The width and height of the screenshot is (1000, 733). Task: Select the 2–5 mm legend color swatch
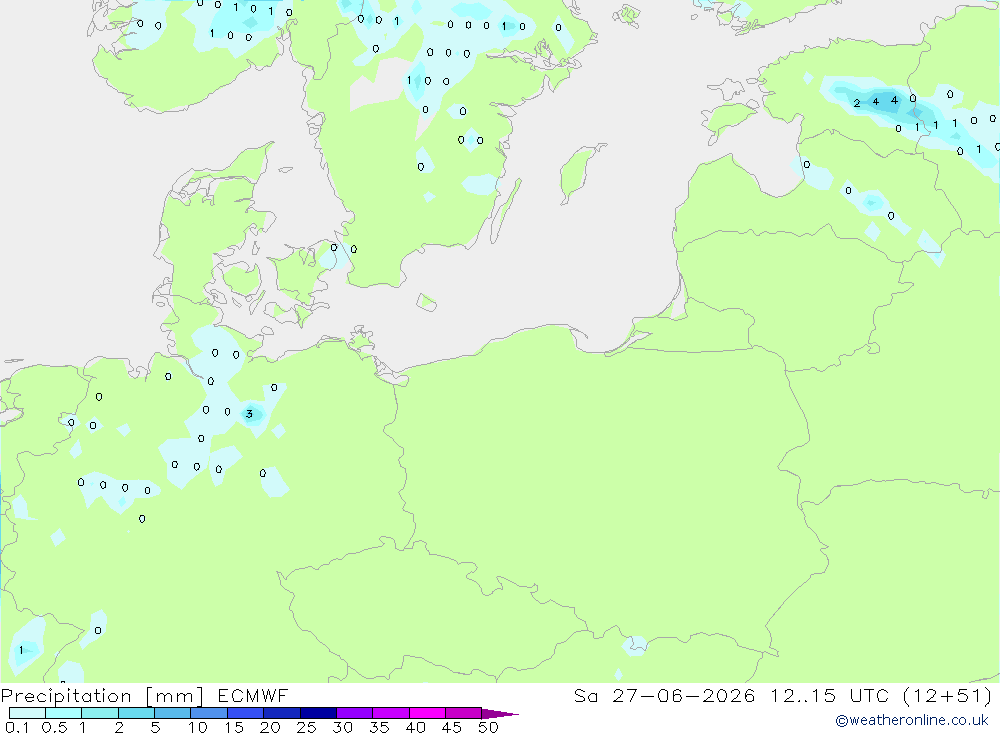136,713
